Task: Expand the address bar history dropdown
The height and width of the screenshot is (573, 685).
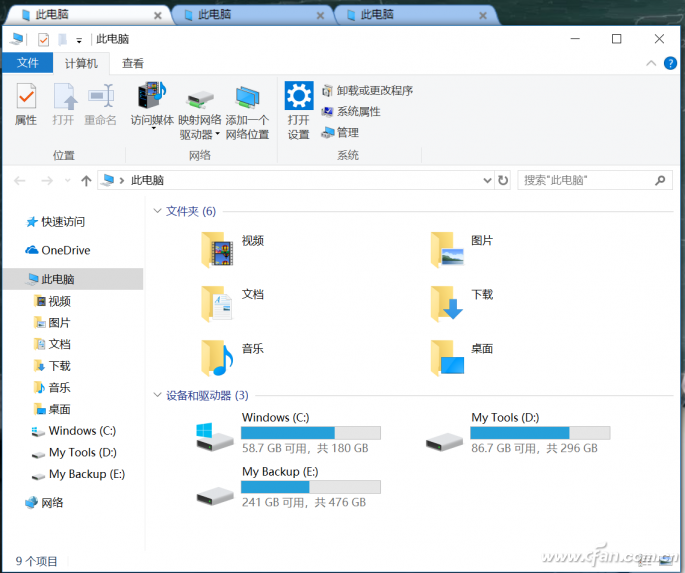Action: pyautogui.click(x=488, y=180)
